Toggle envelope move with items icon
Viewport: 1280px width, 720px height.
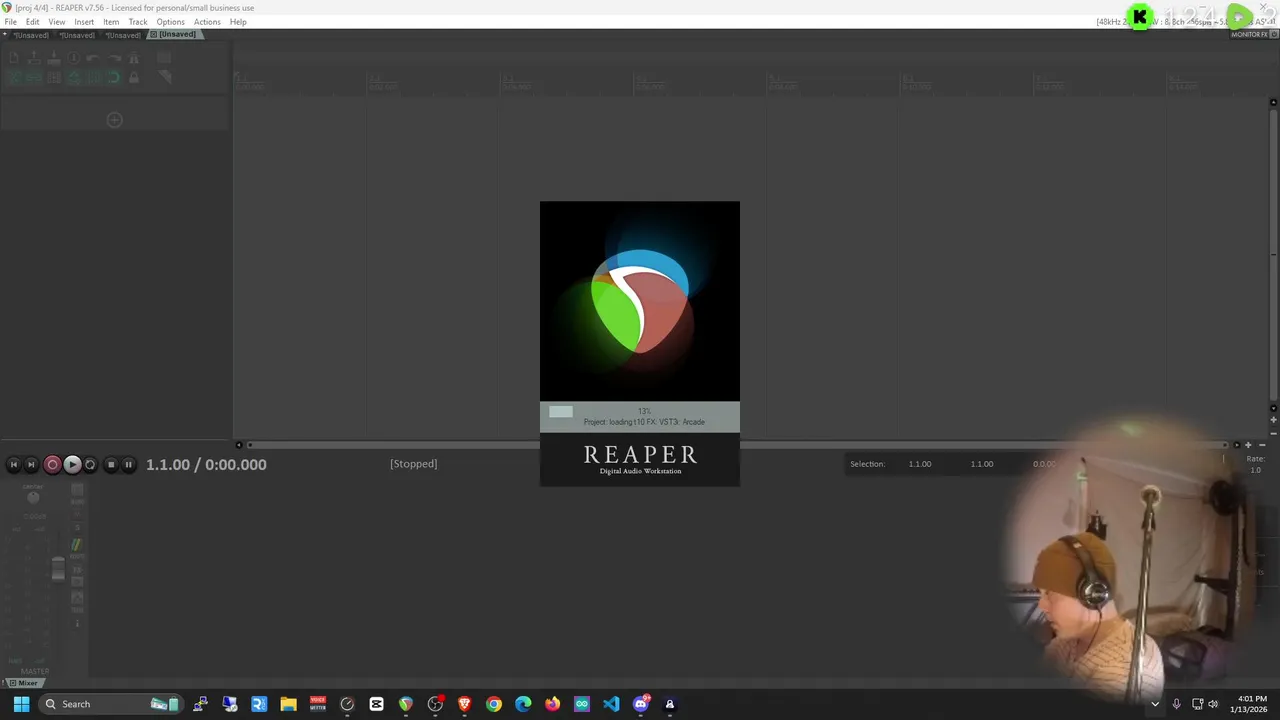73,77
